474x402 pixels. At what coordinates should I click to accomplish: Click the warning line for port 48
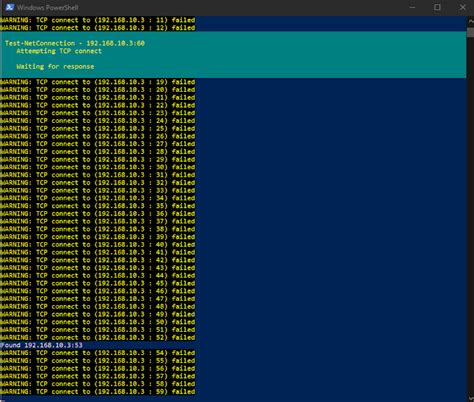(x=98, y=306)
